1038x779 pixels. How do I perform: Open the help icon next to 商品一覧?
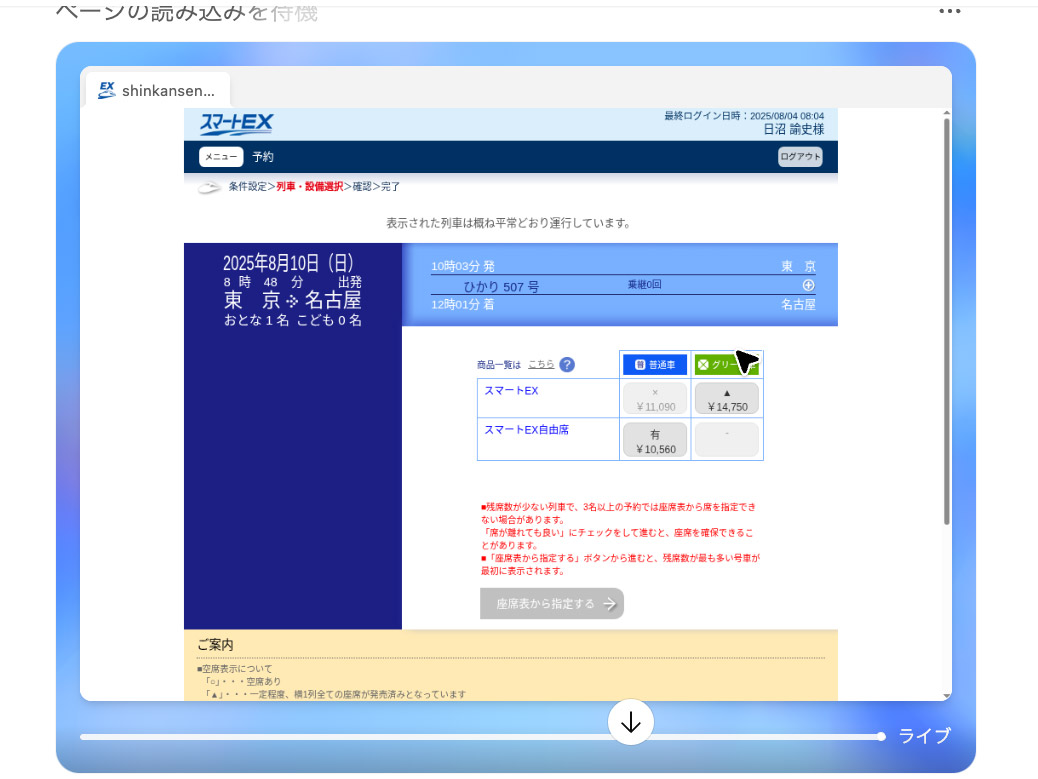pos(567,364)
